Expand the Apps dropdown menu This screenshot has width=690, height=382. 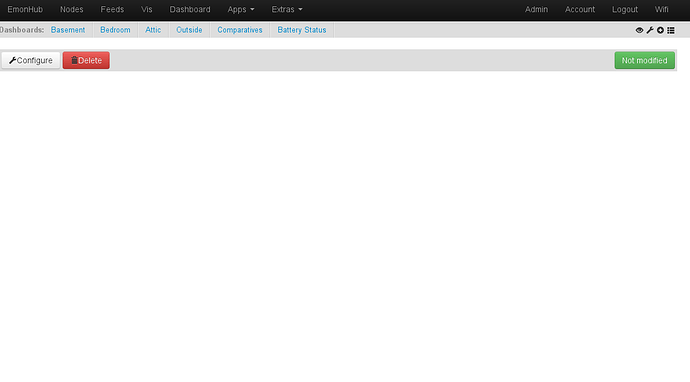coord(241,9)
